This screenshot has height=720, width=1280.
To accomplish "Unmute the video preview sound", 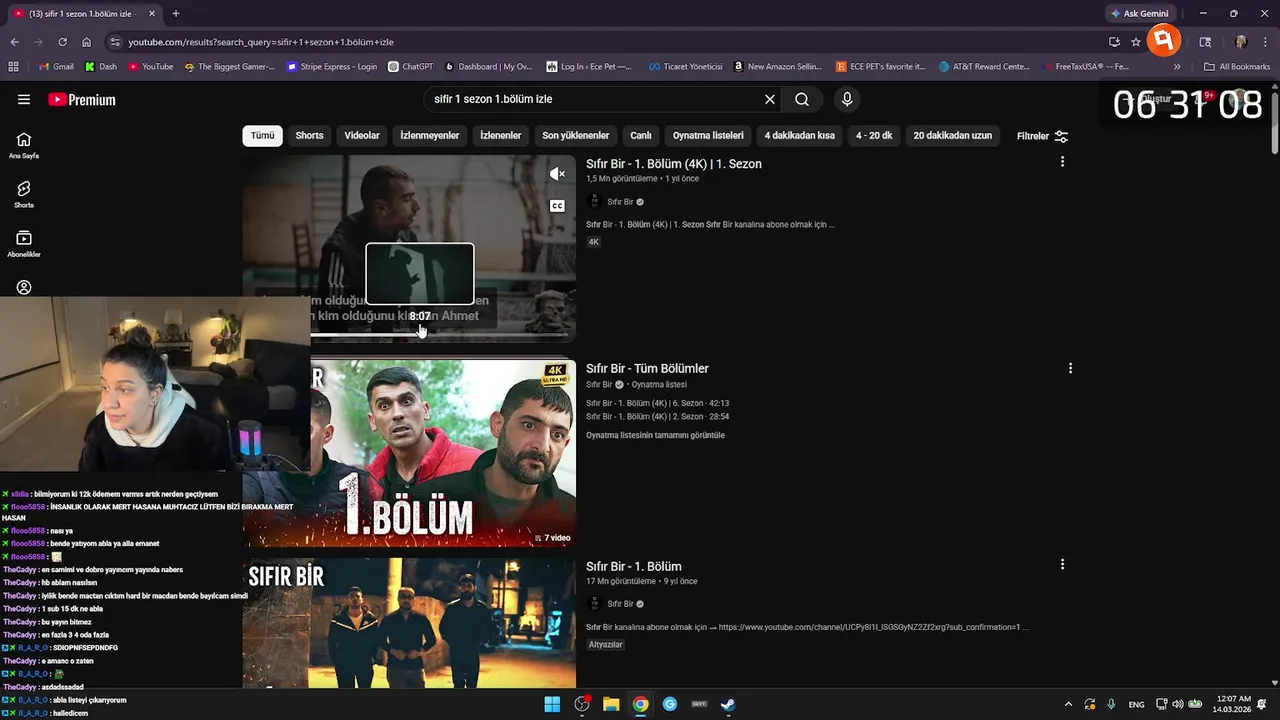I will (x=557, y=174).
